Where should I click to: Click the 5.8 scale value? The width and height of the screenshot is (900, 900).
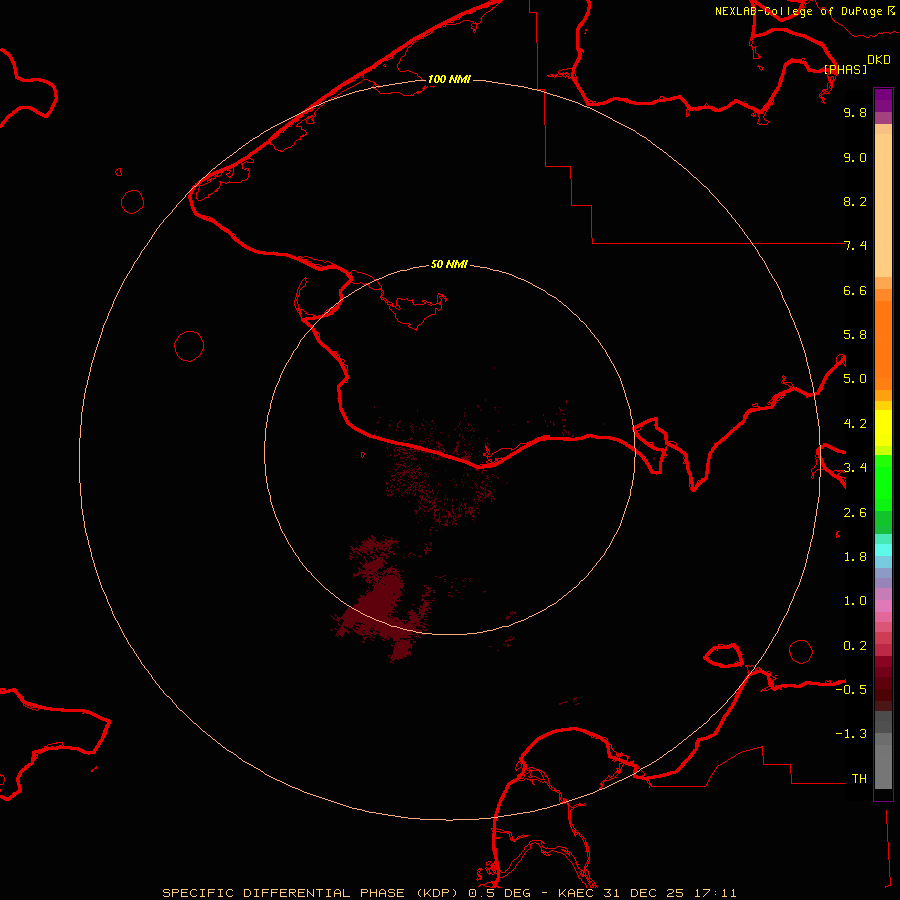click(855, 335)
